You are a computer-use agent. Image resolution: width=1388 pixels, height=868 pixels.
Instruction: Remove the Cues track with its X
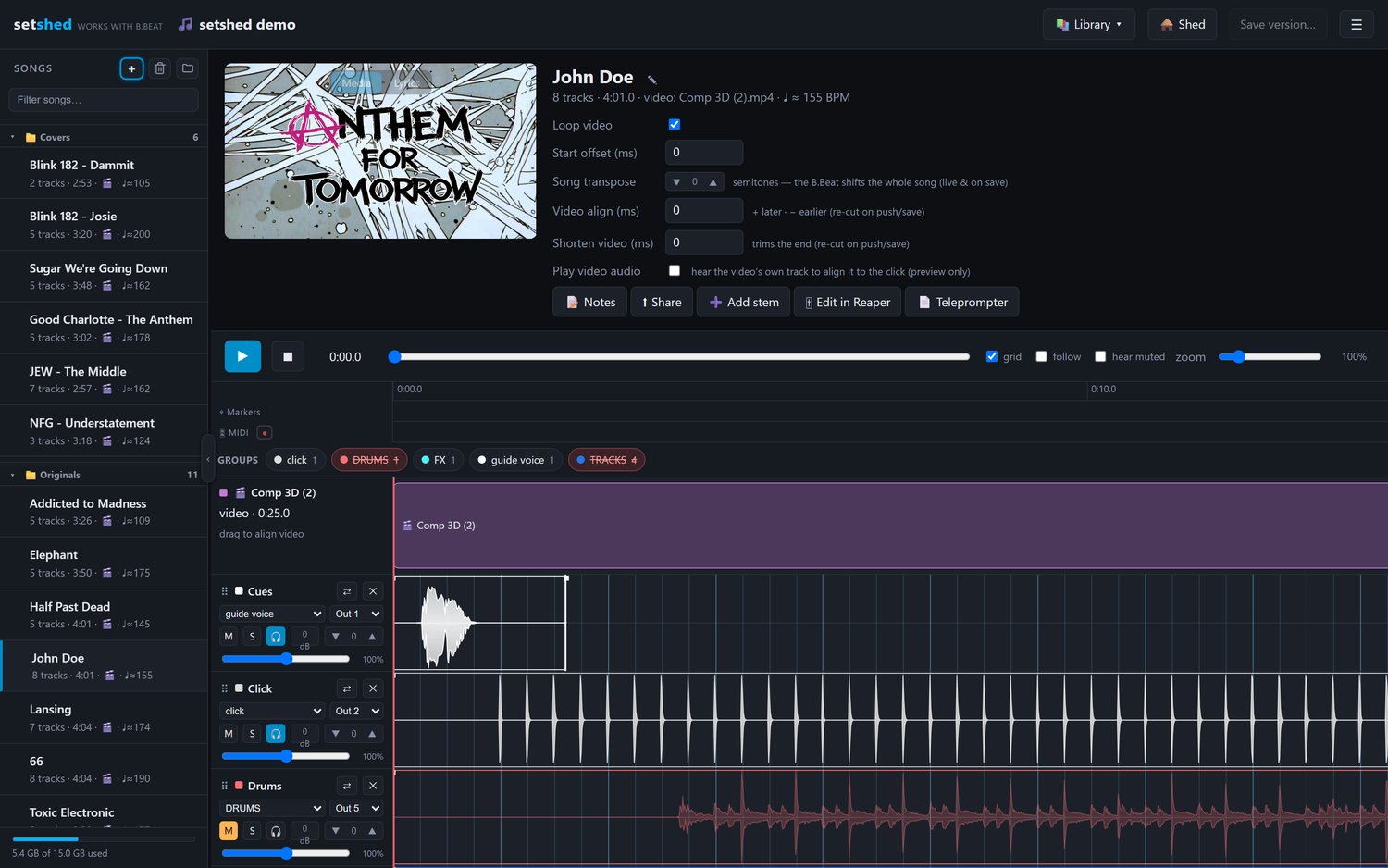pyautogui.click(x=373, y=591)
